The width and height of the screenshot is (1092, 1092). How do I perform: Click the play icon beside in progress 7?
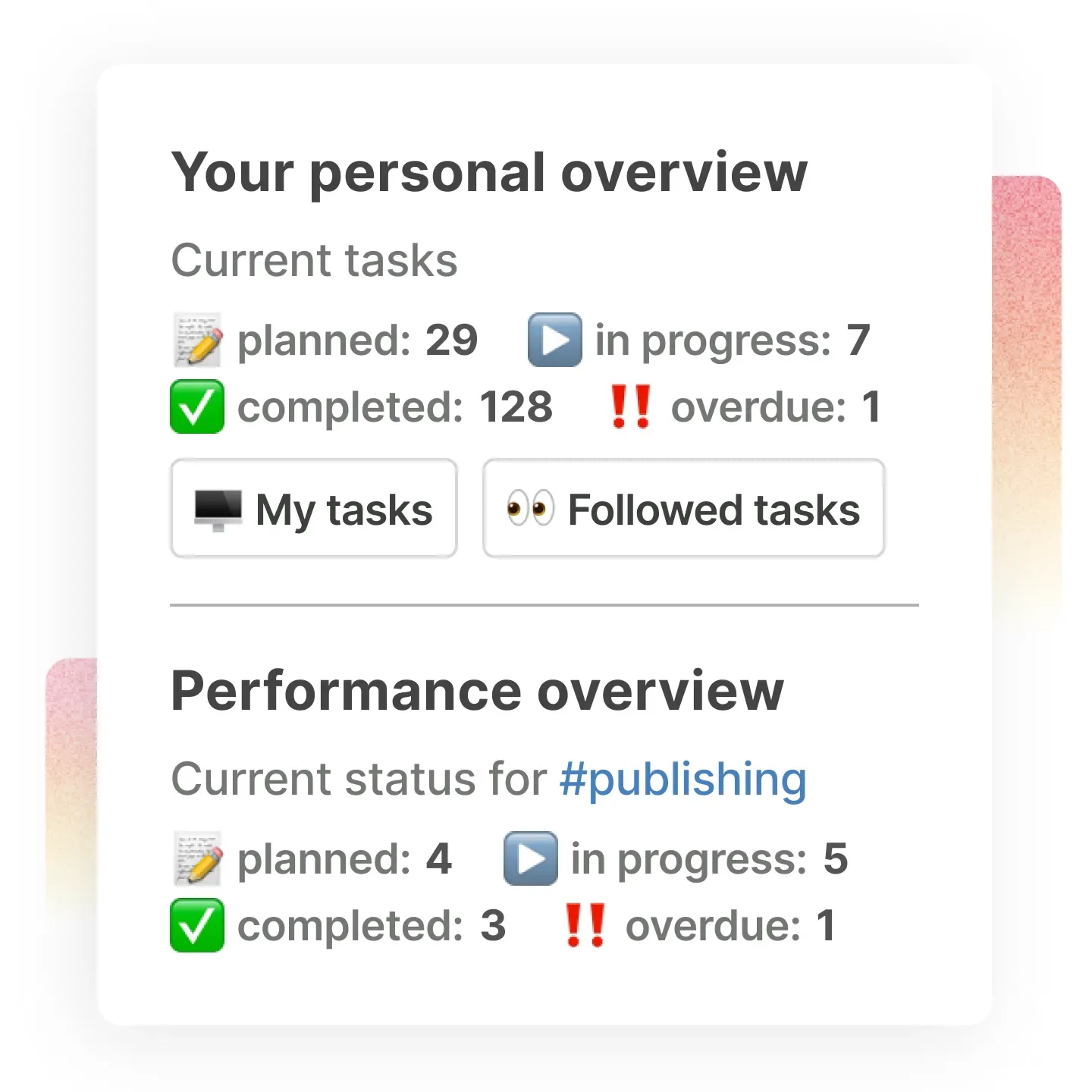pos(555,340)
